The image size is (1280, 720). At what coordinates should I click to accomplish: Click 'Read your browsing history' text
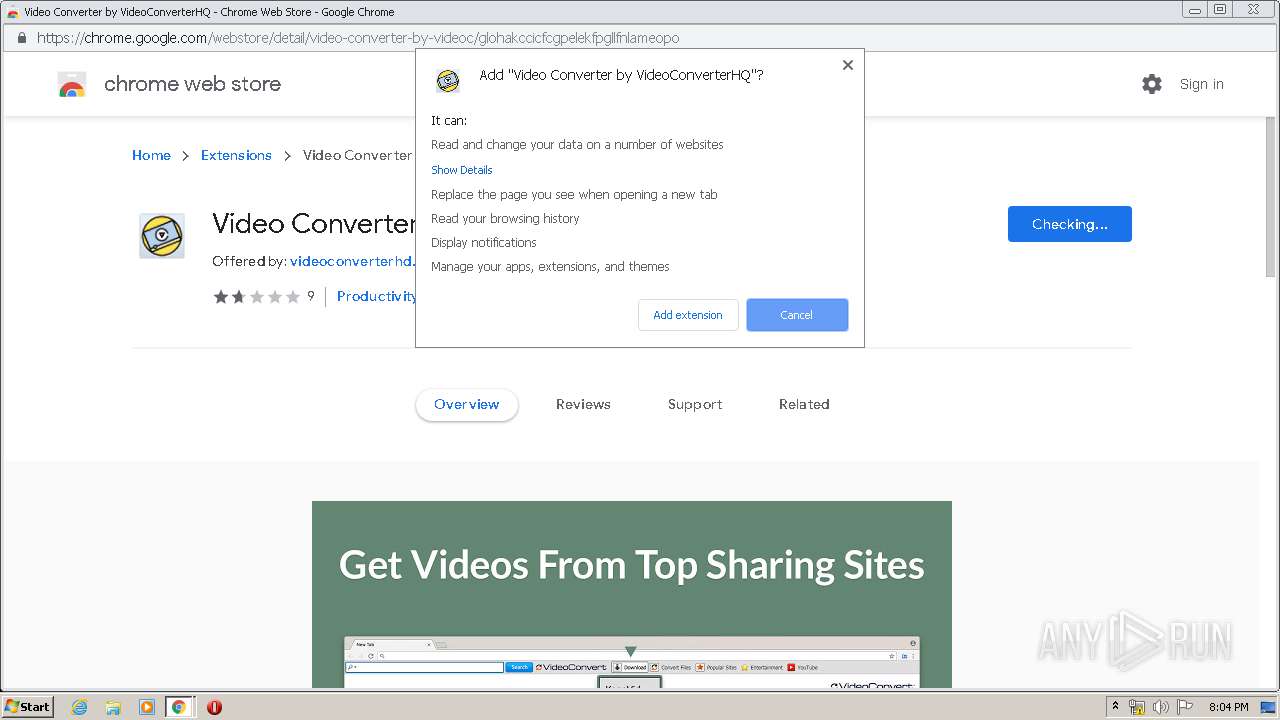click(x=505, y=218)
